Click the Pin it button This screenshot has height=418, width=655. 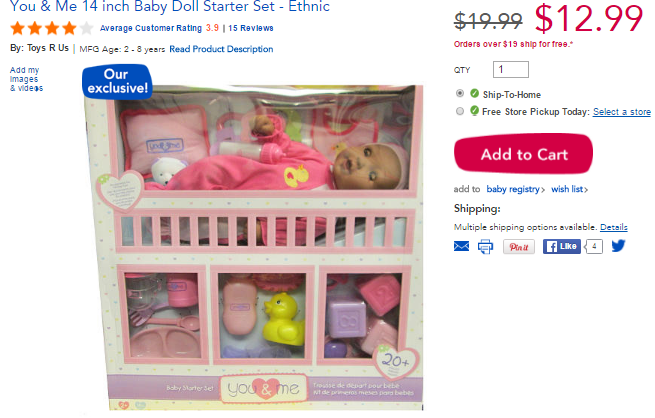[x=518, y=247]
